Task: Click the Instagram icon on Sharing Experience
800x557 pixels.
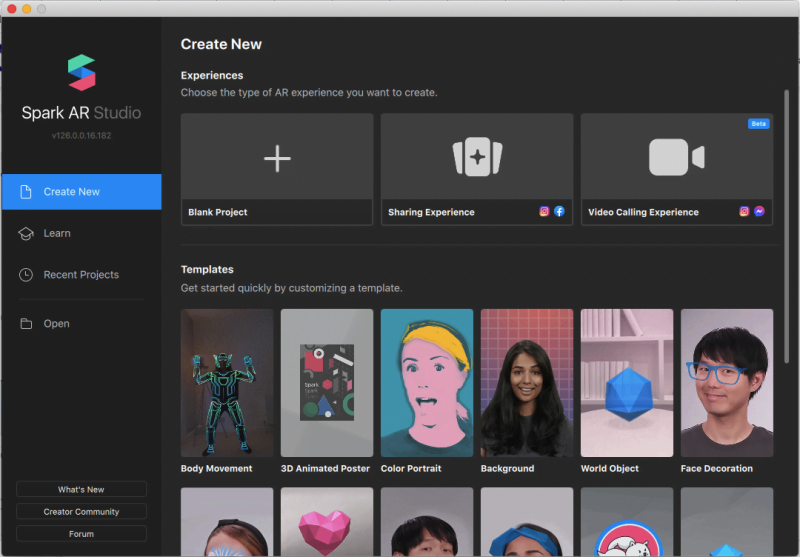Action: point(545,212)
